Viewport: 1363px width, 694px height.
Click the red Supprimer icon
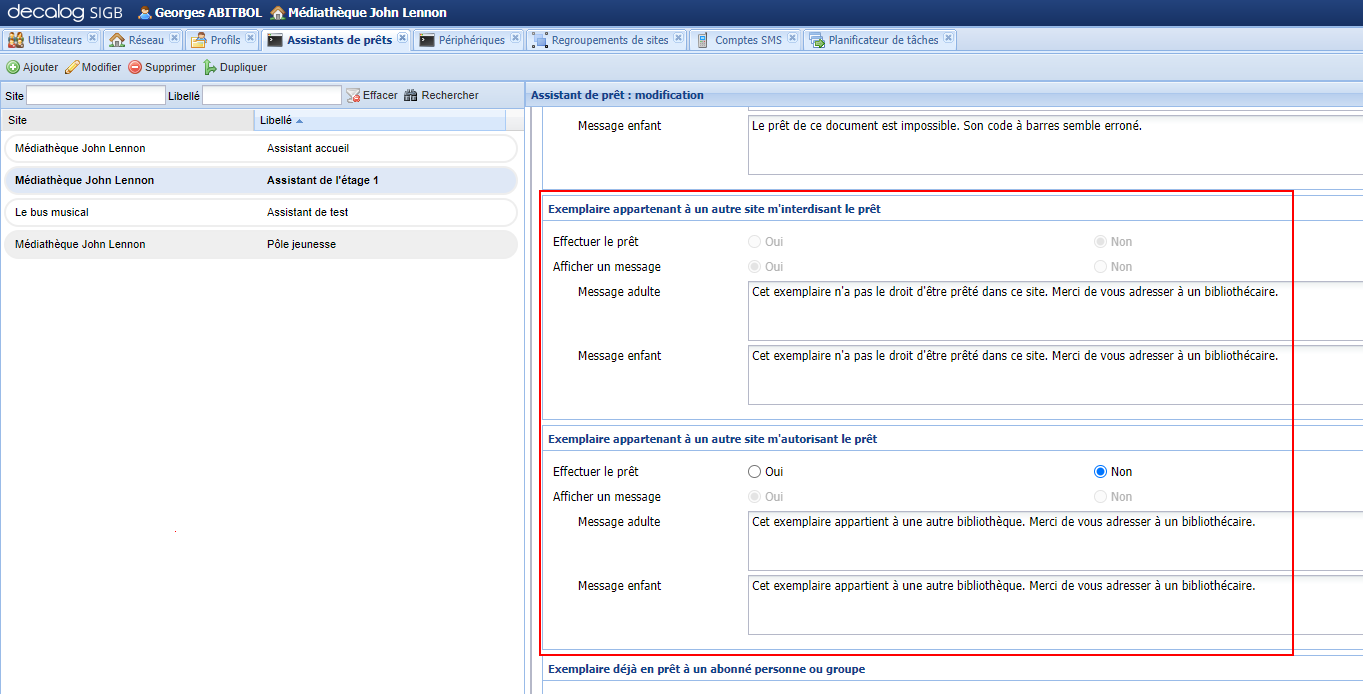[135, 68]
